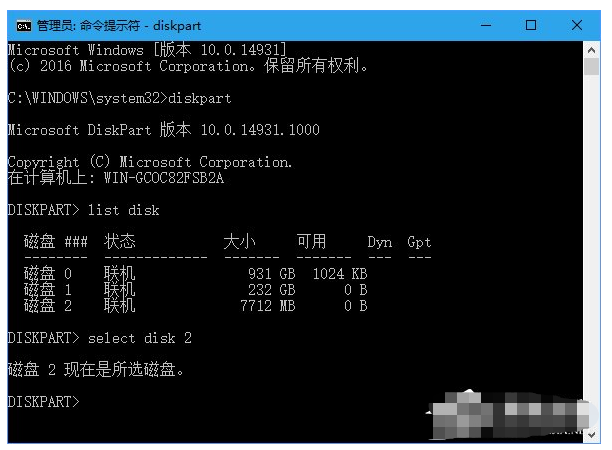Click the 'select disk 2' command text
Image resolution: width=612 pixels, height=450 pixels.
tap(140, 338)
